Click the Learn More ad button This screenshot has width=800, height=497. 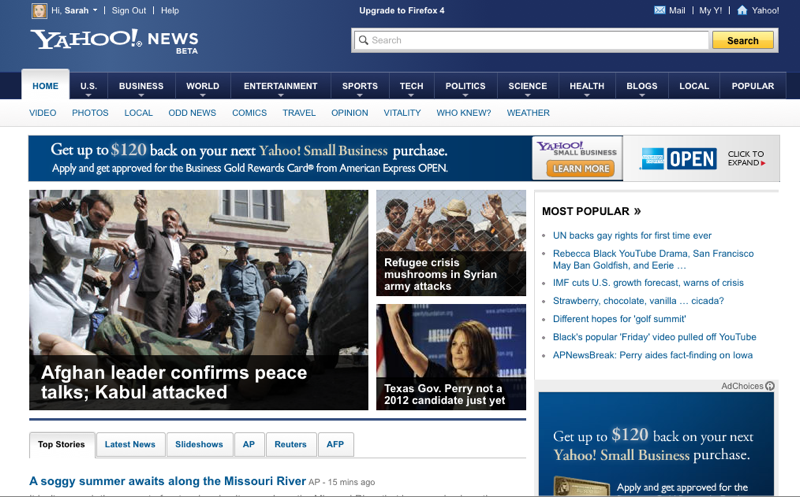581,168
